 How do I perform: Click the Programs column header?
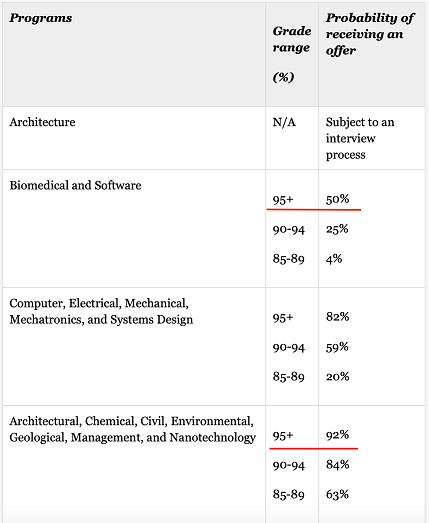41,18
